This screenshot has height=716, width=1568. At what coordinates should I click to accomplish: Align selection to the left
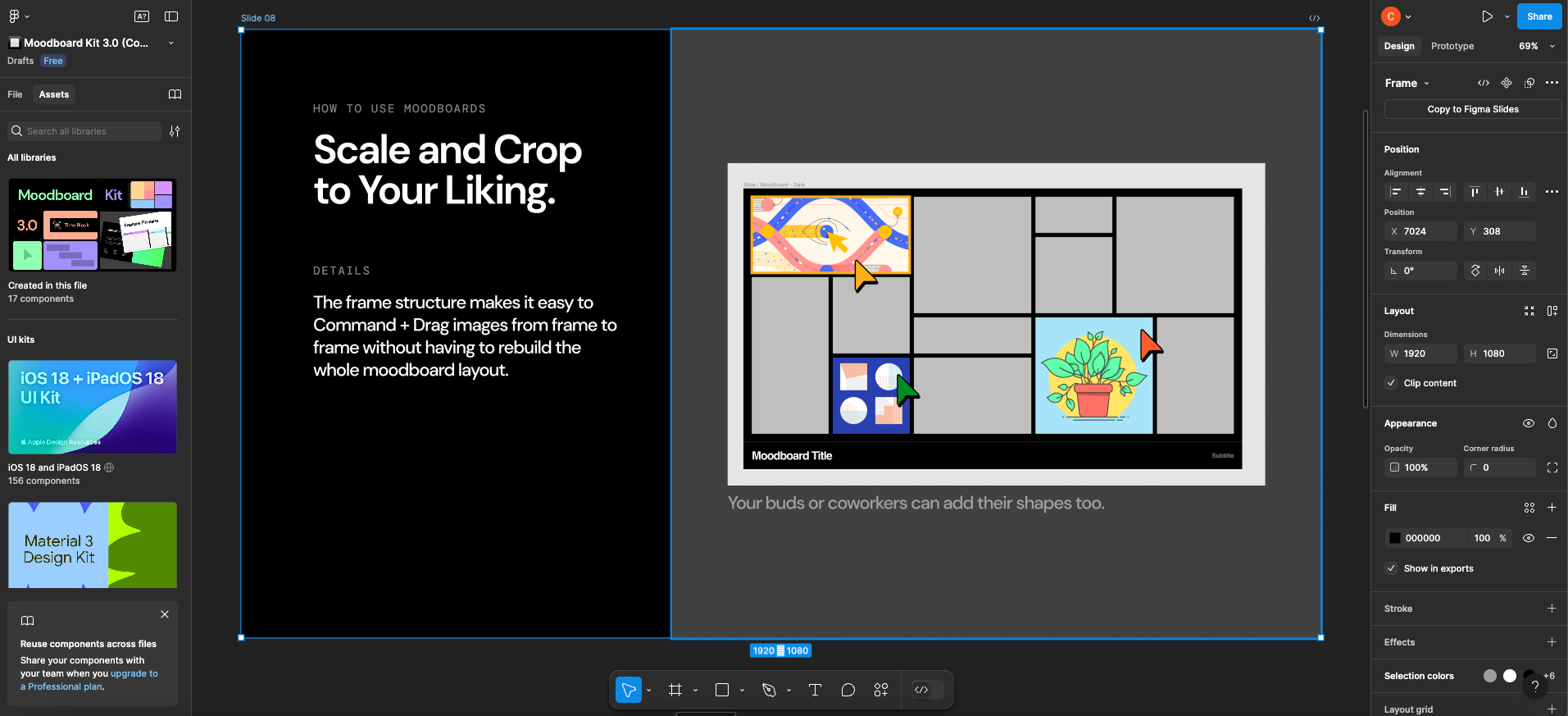(1396, 192)
